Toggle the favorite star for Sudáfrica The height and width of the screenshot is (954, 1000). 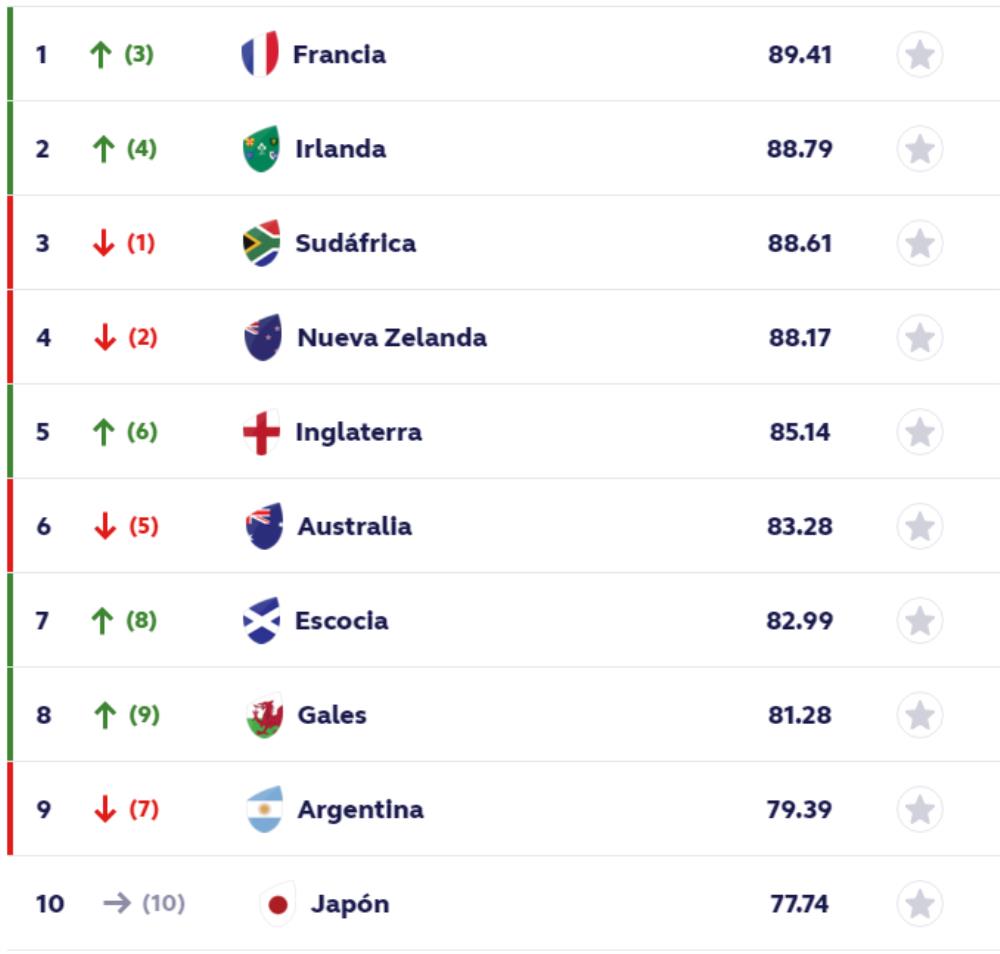[919, 244]
